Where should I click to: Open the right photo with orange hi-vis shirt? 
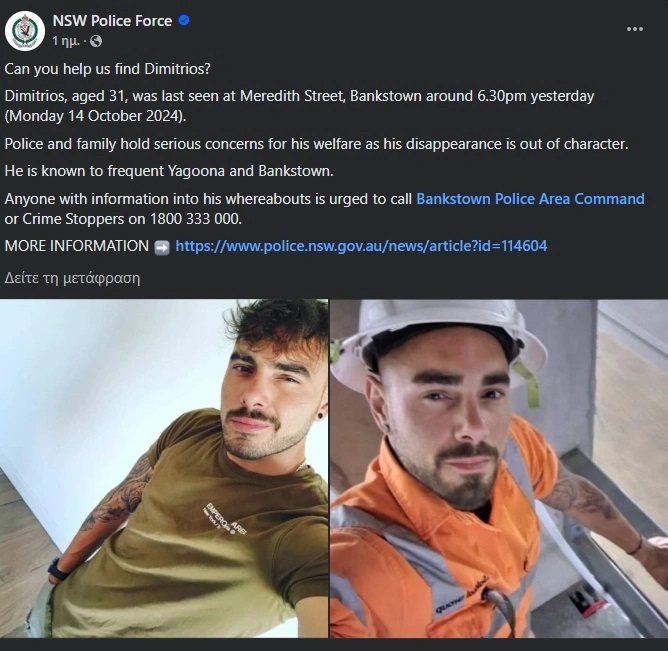click(499, 468)
